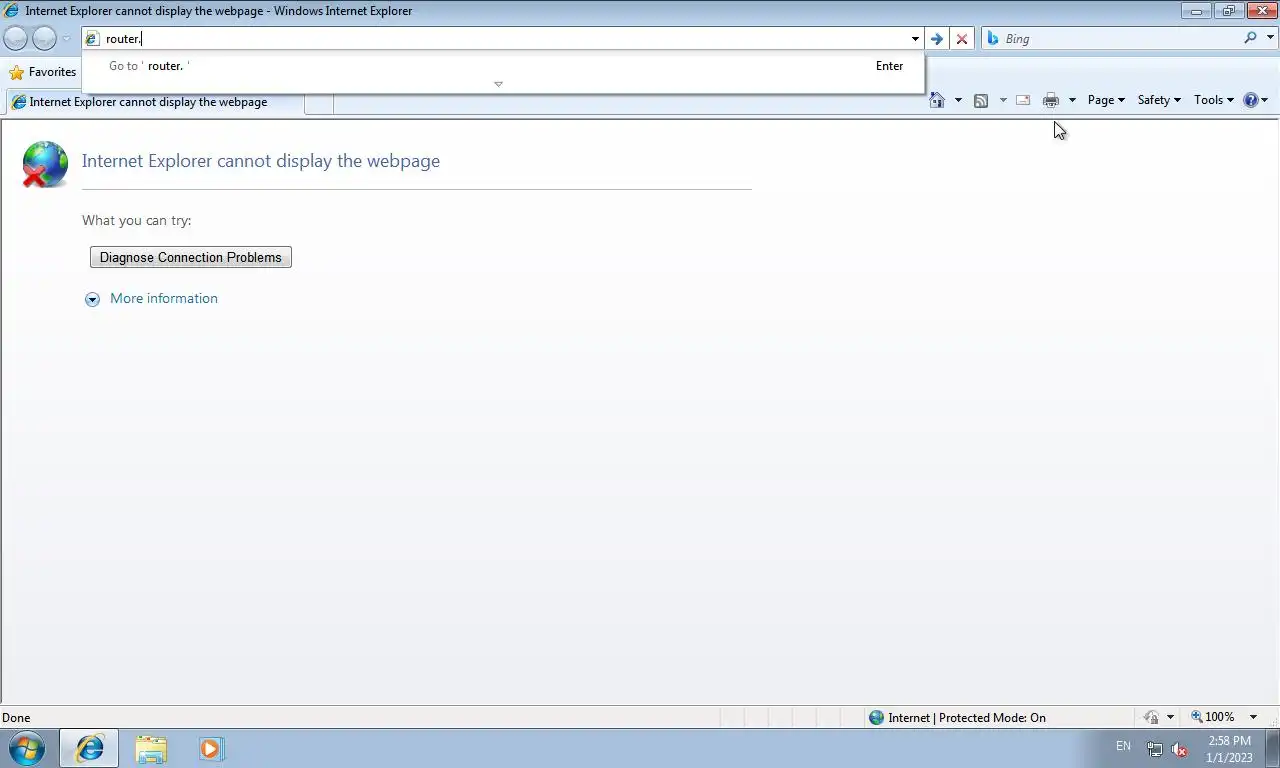Click page icon in address bar
1280x768 pixels.
tap(93, 39)
